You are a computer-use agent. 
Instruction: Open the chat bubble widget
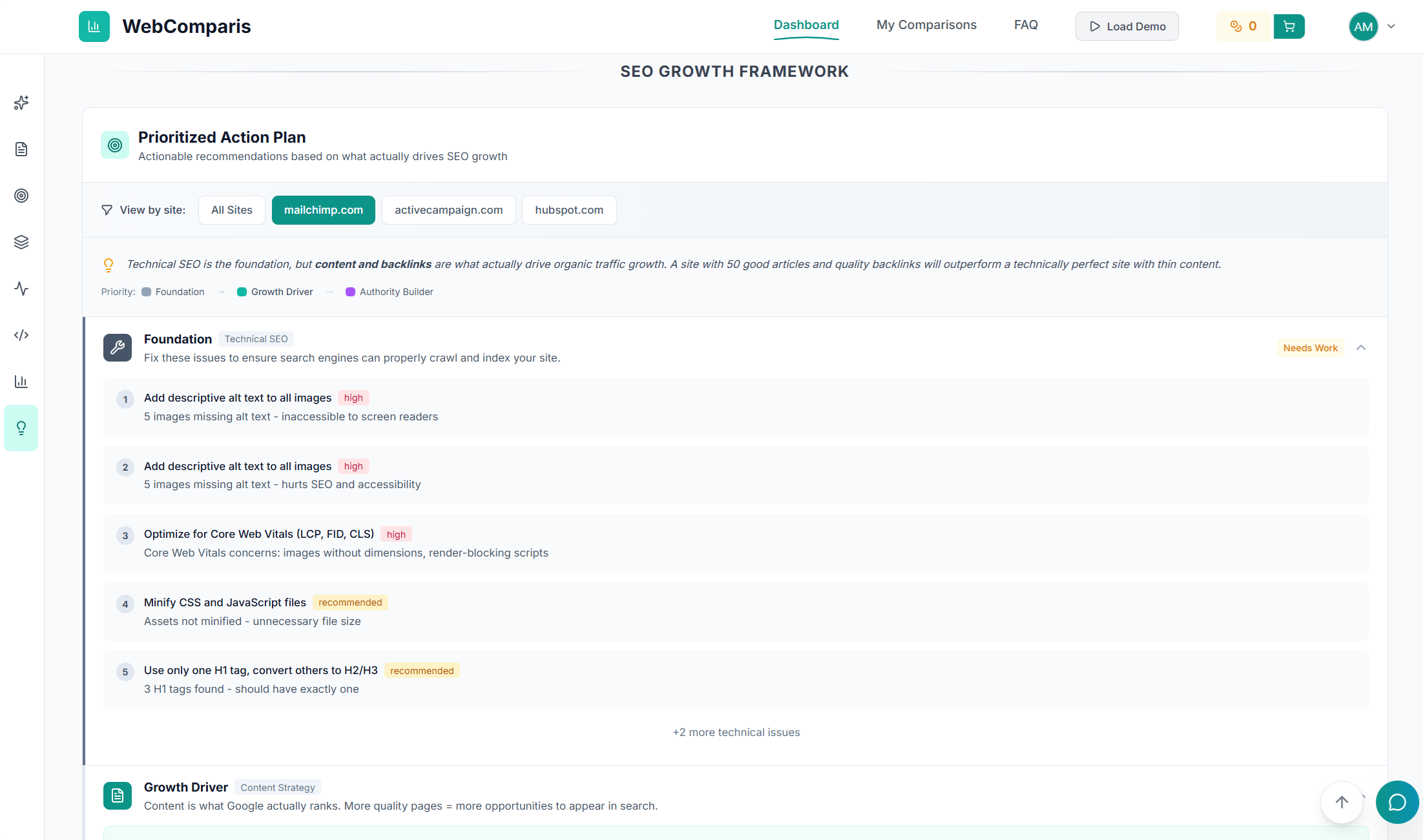pyautogui.click(x=1397, y=802)
